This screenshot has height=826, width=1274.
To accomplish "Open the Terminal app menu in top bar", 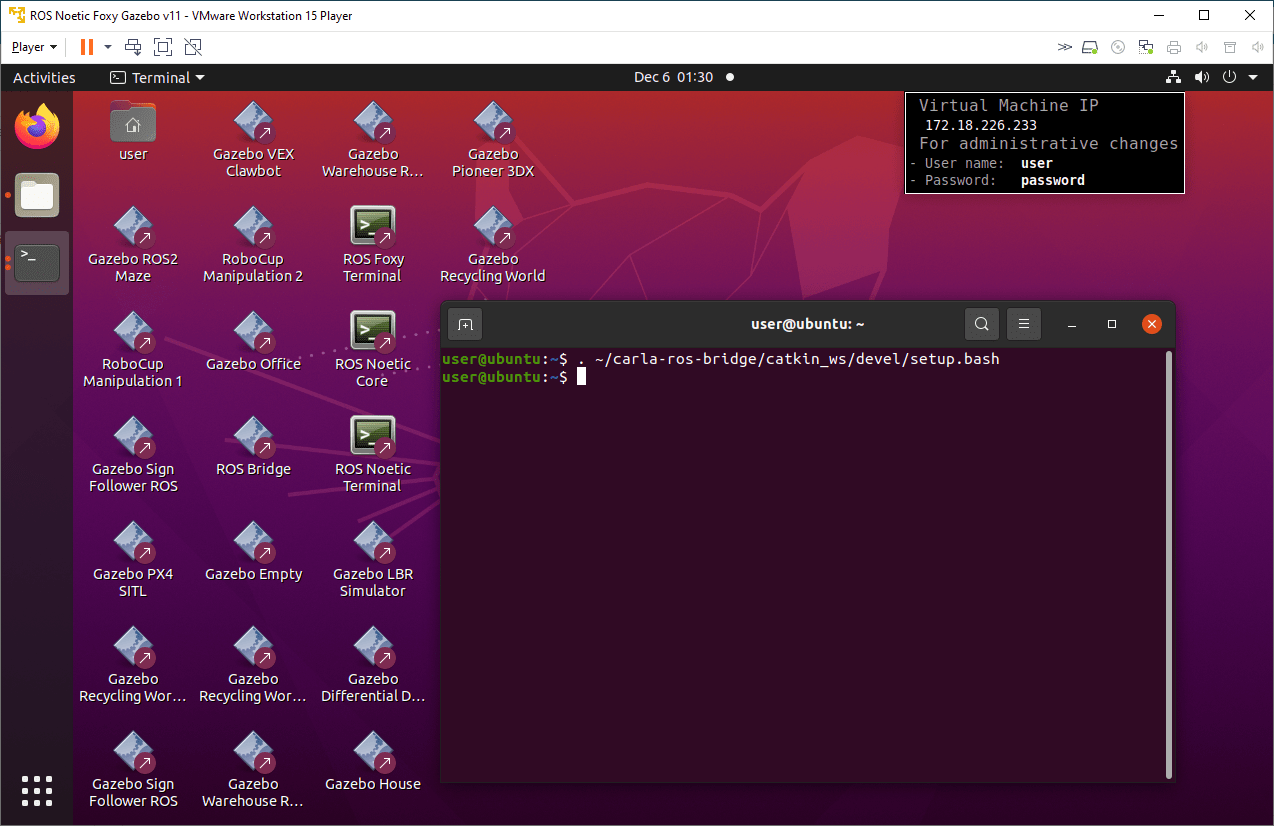I will 157,77.
